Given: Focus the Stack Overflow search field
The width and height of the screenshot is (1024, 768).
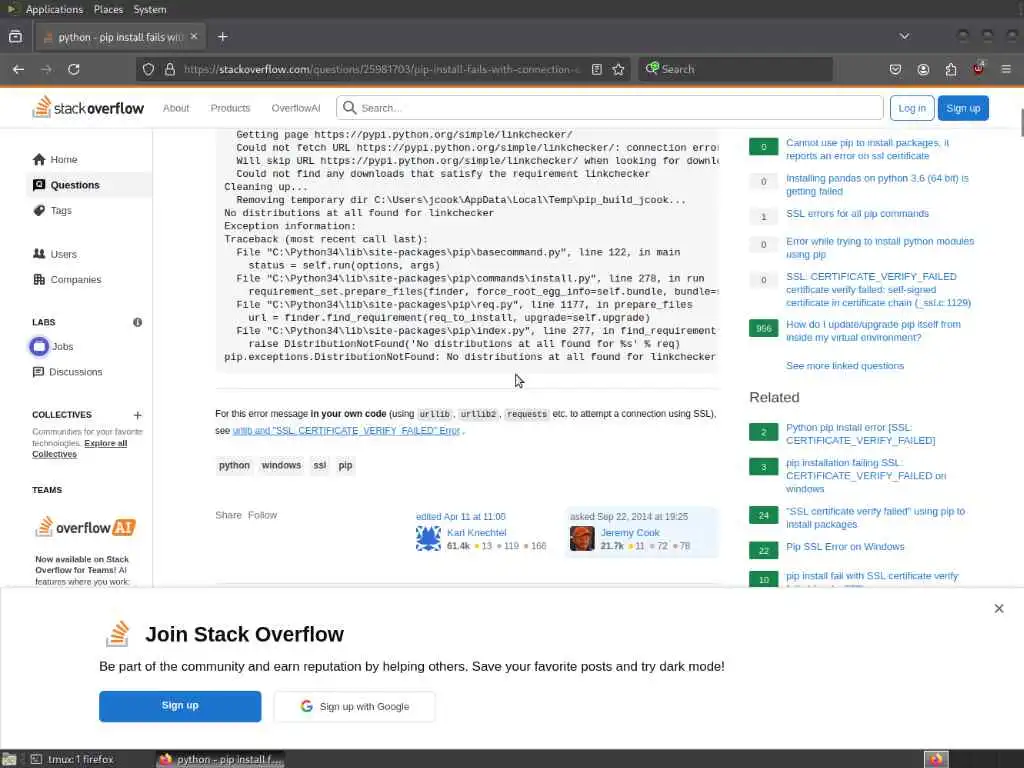Looking at the screenshot, I should click(609, 108).
